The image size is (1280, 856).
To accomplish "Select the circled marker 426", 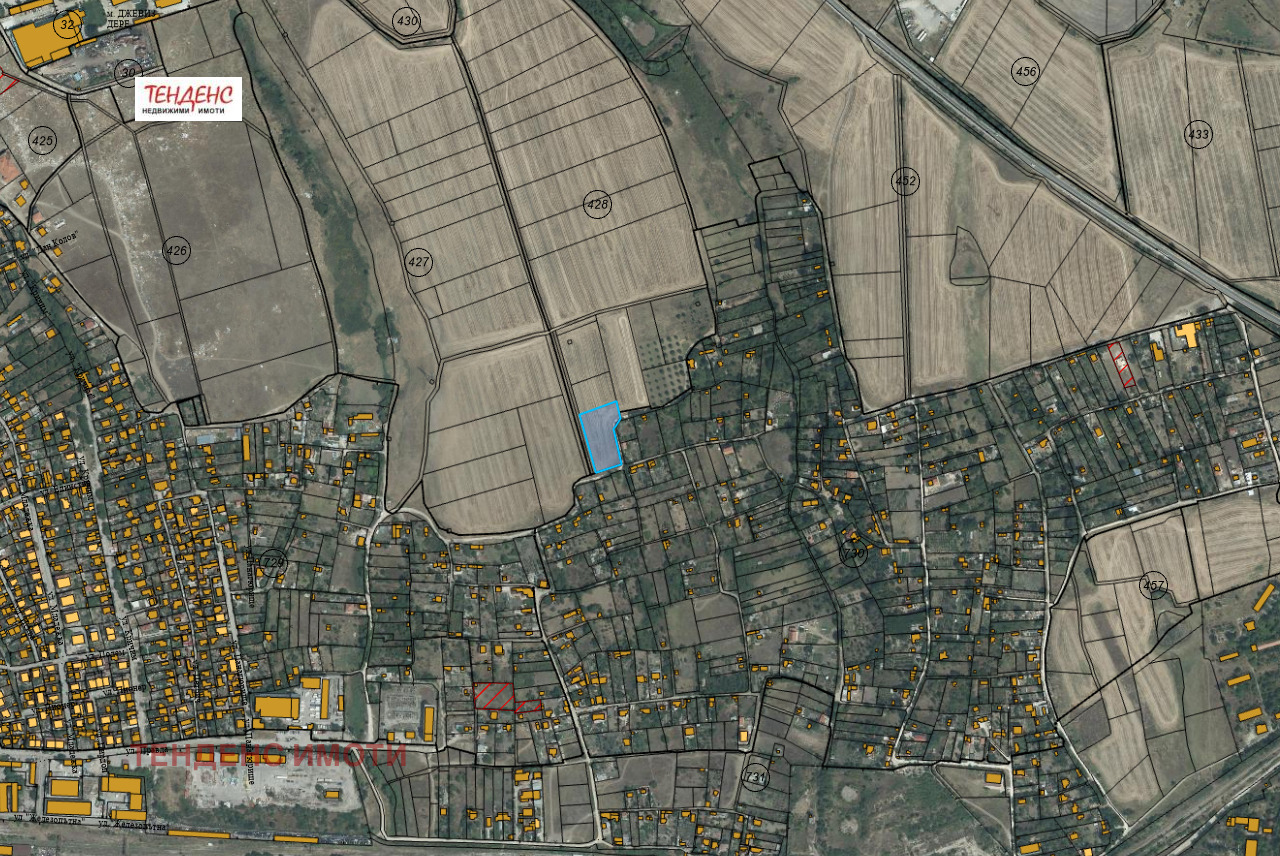I will [176, 250].
